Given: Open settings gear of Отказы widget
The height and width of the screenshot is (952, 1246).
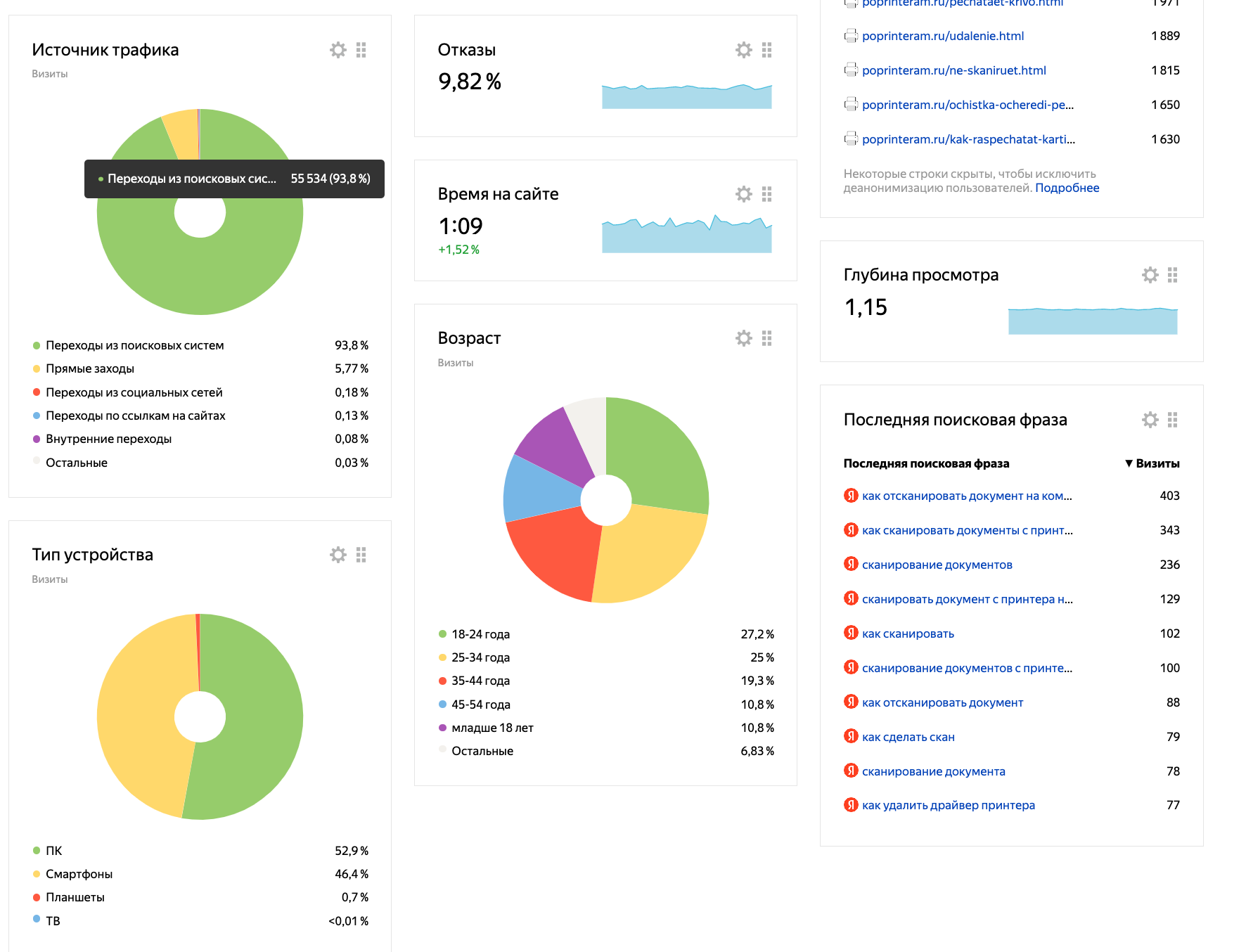Looking at the screenshot, I should pyautogui.click(x=744, y=50).
